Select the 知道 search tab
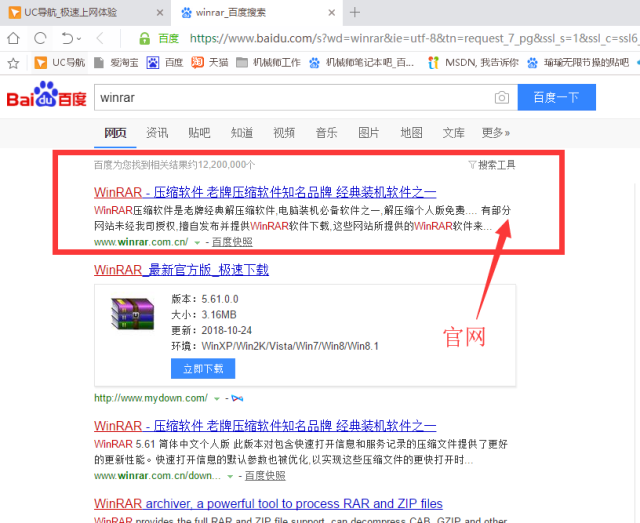Viewport: 640px width, 523px height. coord(242,133)
